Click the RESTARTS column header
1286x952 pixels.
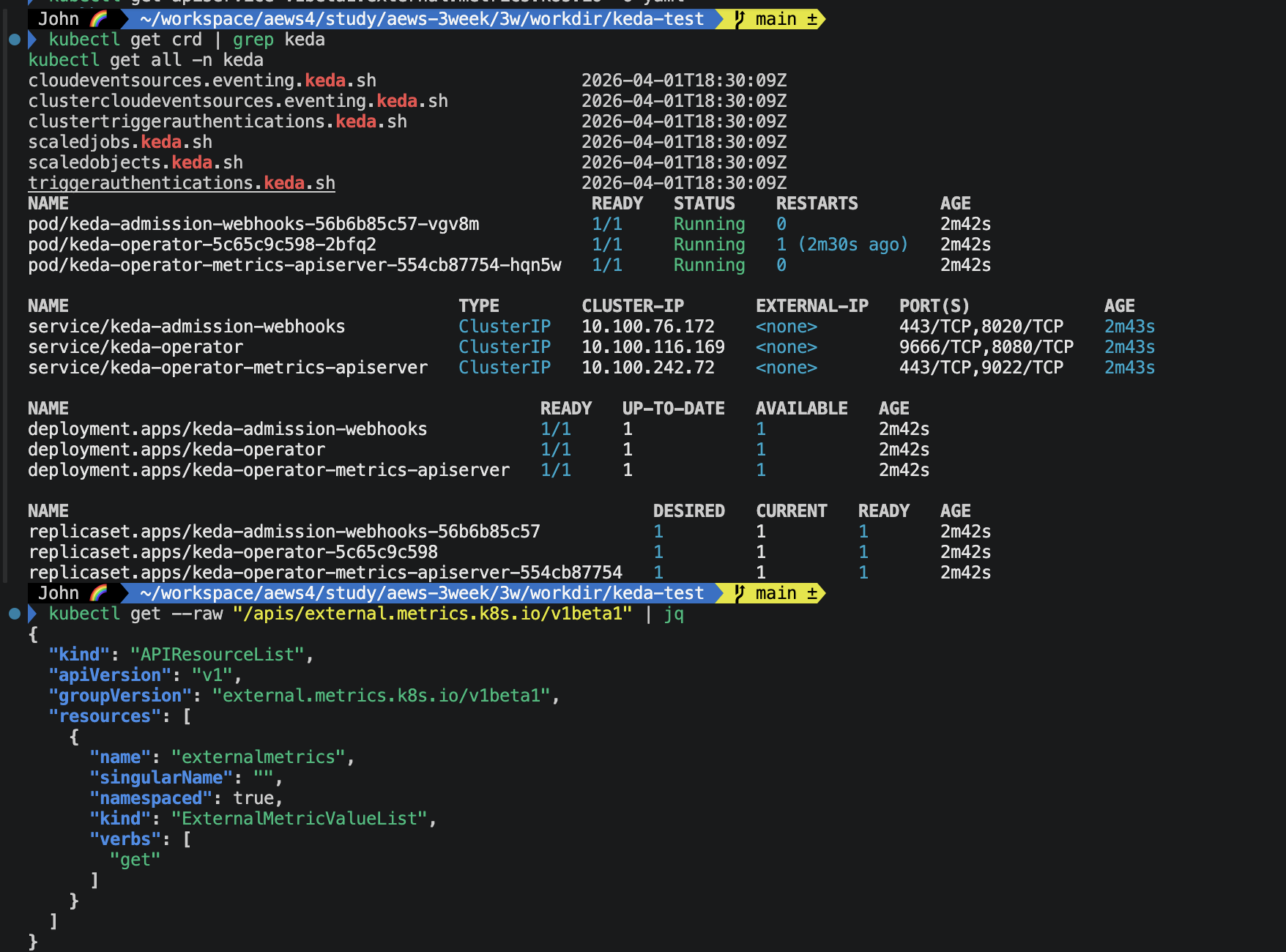(x=817, y=204)
